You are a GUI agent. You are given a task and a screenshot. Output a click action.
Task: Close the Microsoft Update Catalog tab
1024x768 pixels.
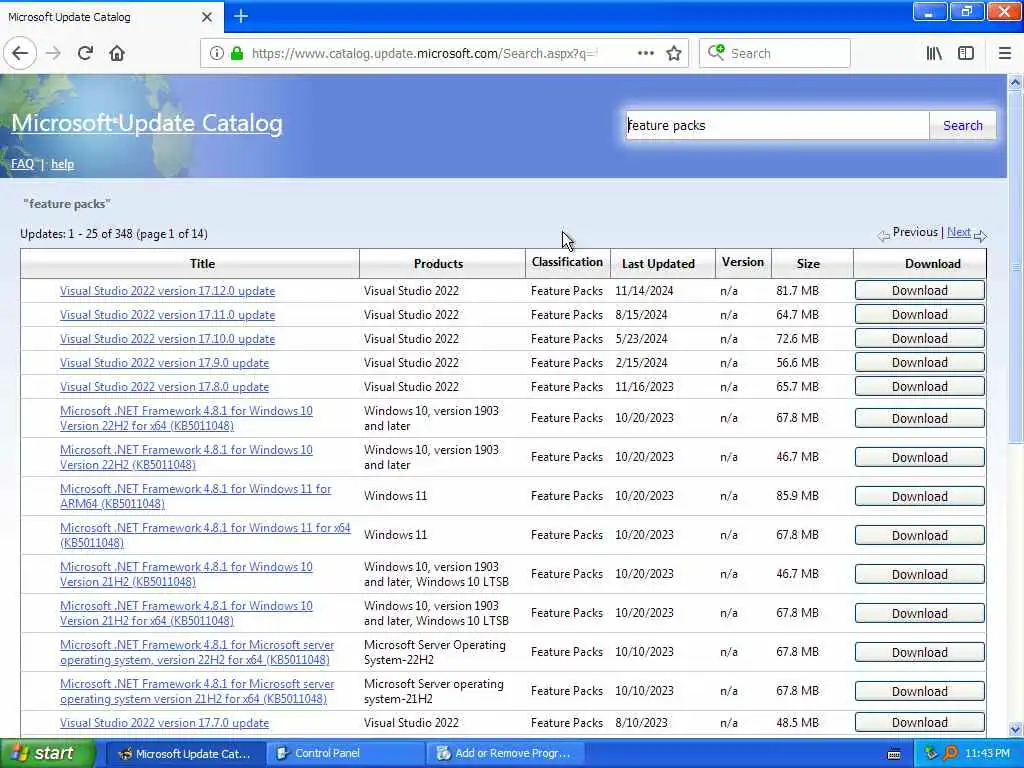coord(206,17)
